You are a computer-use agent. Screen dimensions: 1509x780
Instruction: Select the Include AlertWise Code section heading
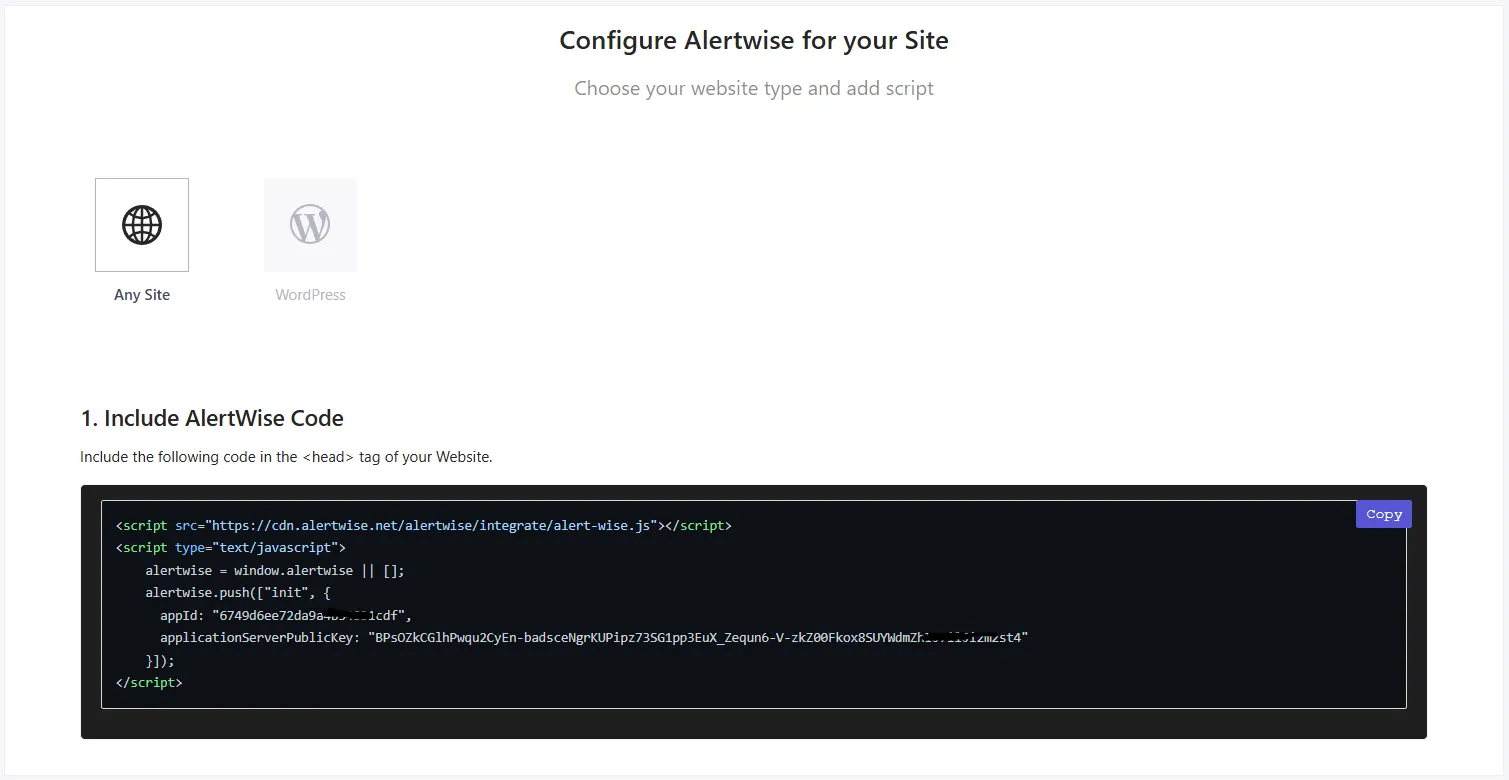212,418
